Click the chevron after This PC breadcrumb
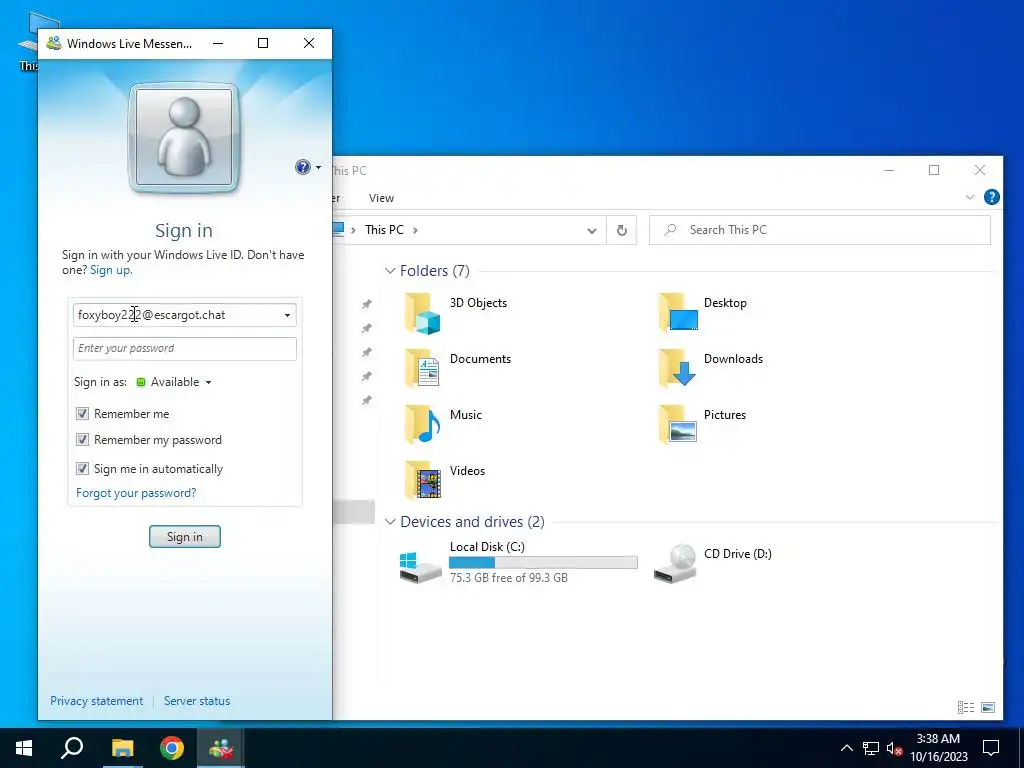Screen dimensions: 1024x768 click(x=415, y=230)
